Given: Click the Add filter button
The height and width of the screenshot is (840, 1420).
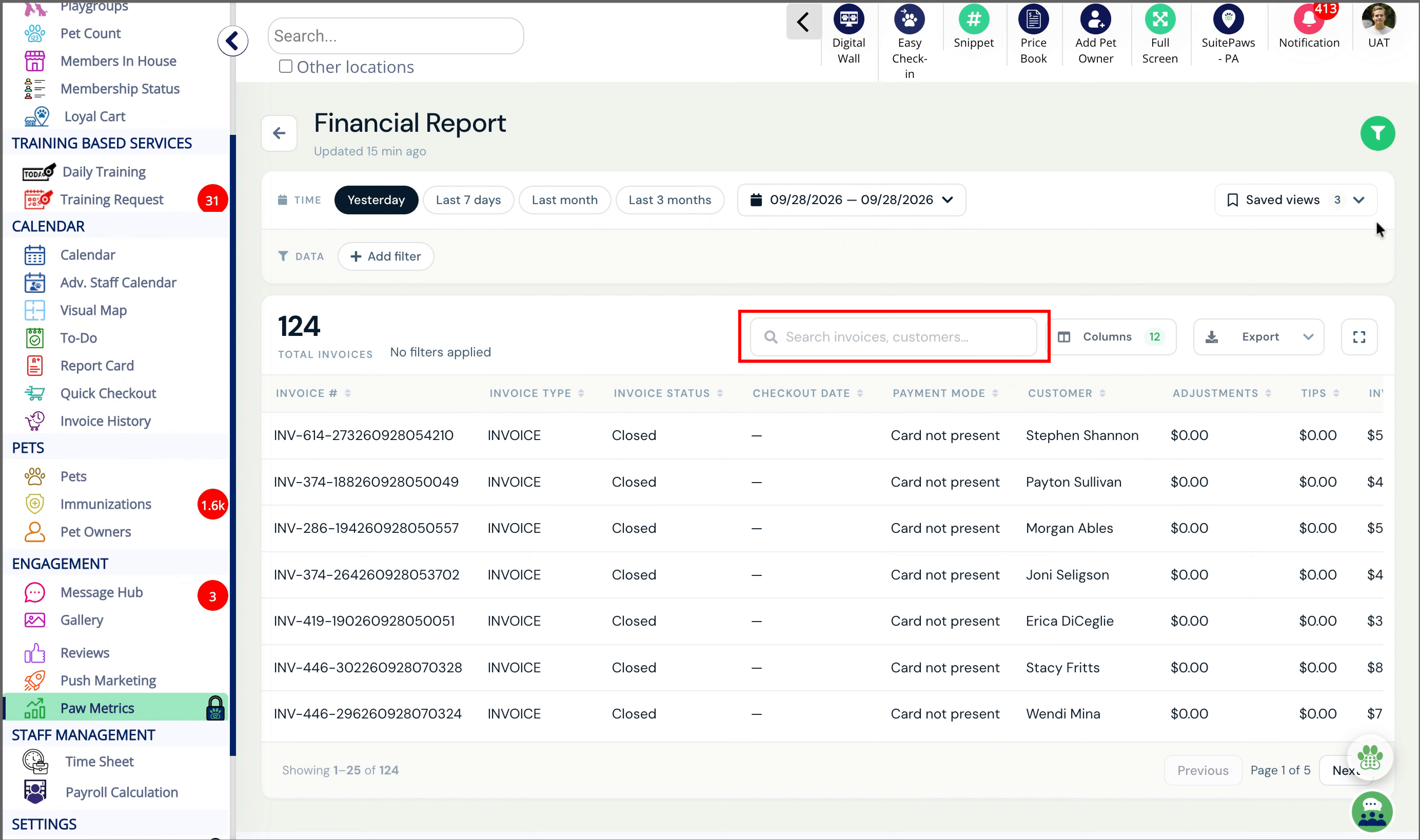Looking at the screenshot, I should pos(386,256).
